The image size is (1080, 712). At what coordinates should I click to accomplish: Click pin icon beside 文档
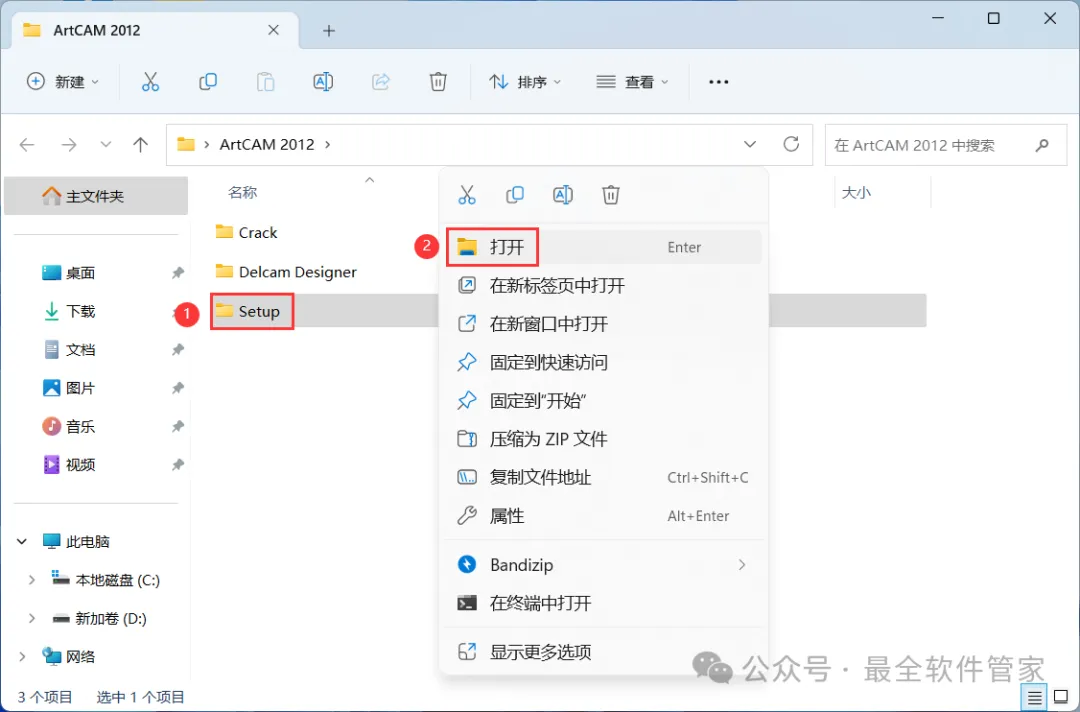point(178,350)
